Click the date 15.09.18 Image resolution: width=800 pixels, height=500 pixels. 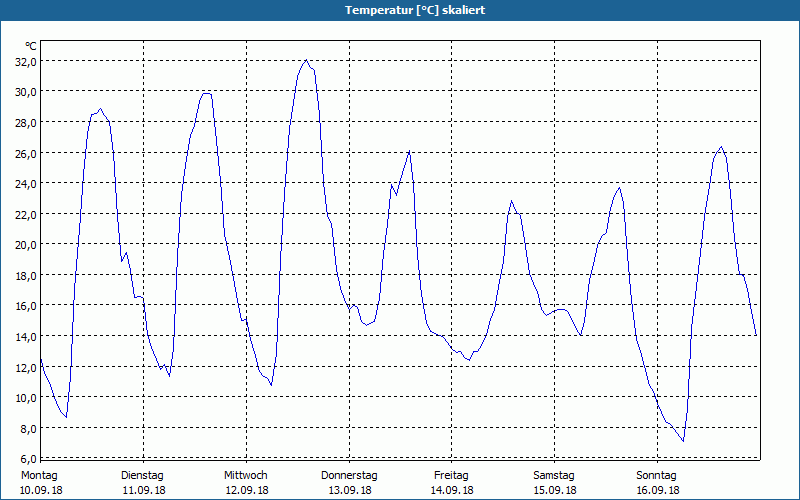click(x=555, y=491)
